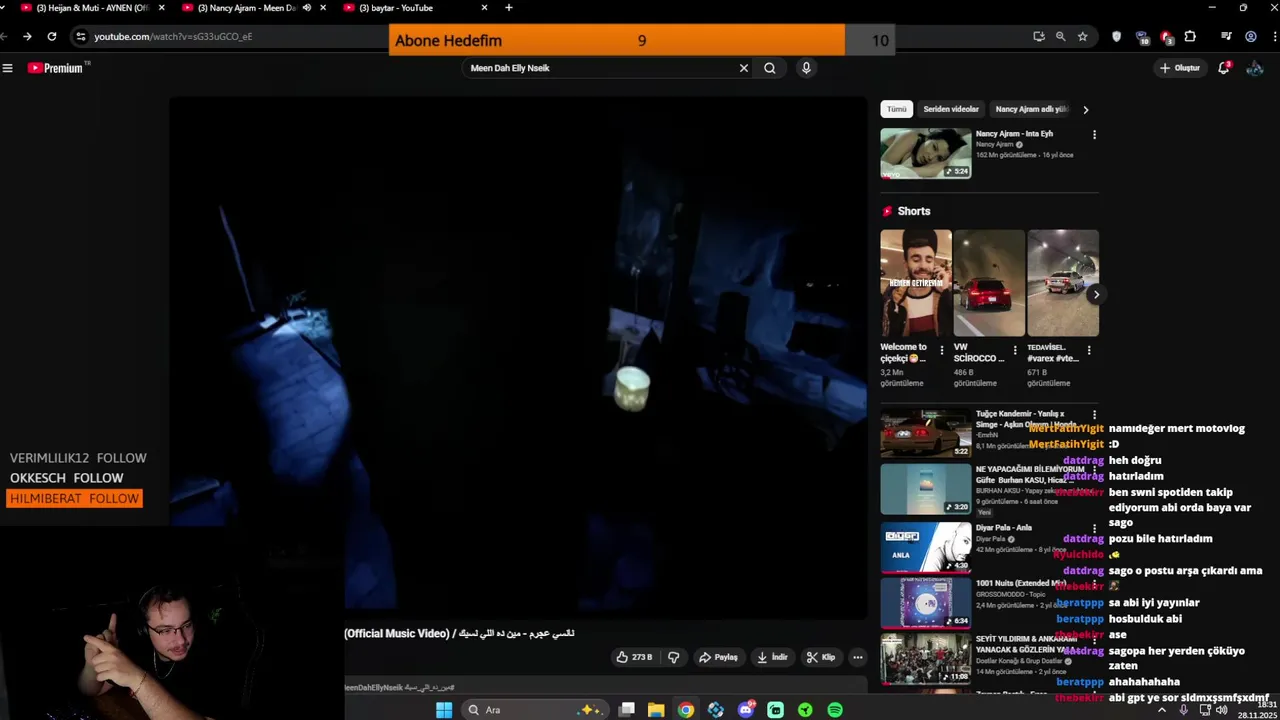Open a new browser tab
Image resolution: width=1280 pixels, height=720 pixels.
click(x=509, y=8)
